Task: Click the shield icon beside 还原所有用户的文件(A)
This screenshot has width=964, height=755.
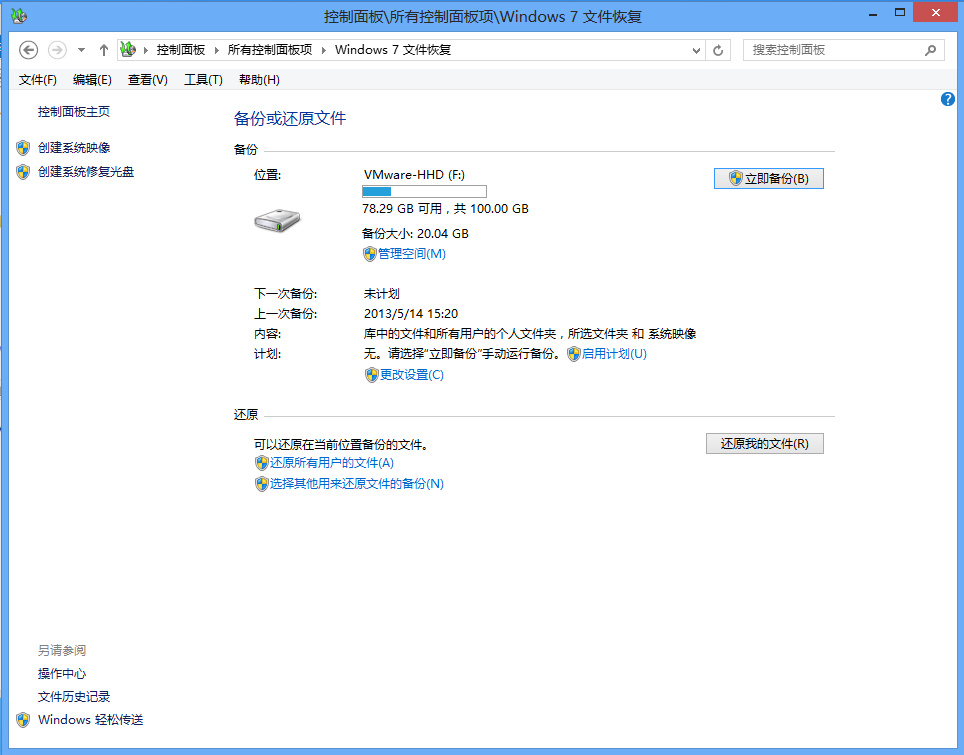Action: (261, 463)
